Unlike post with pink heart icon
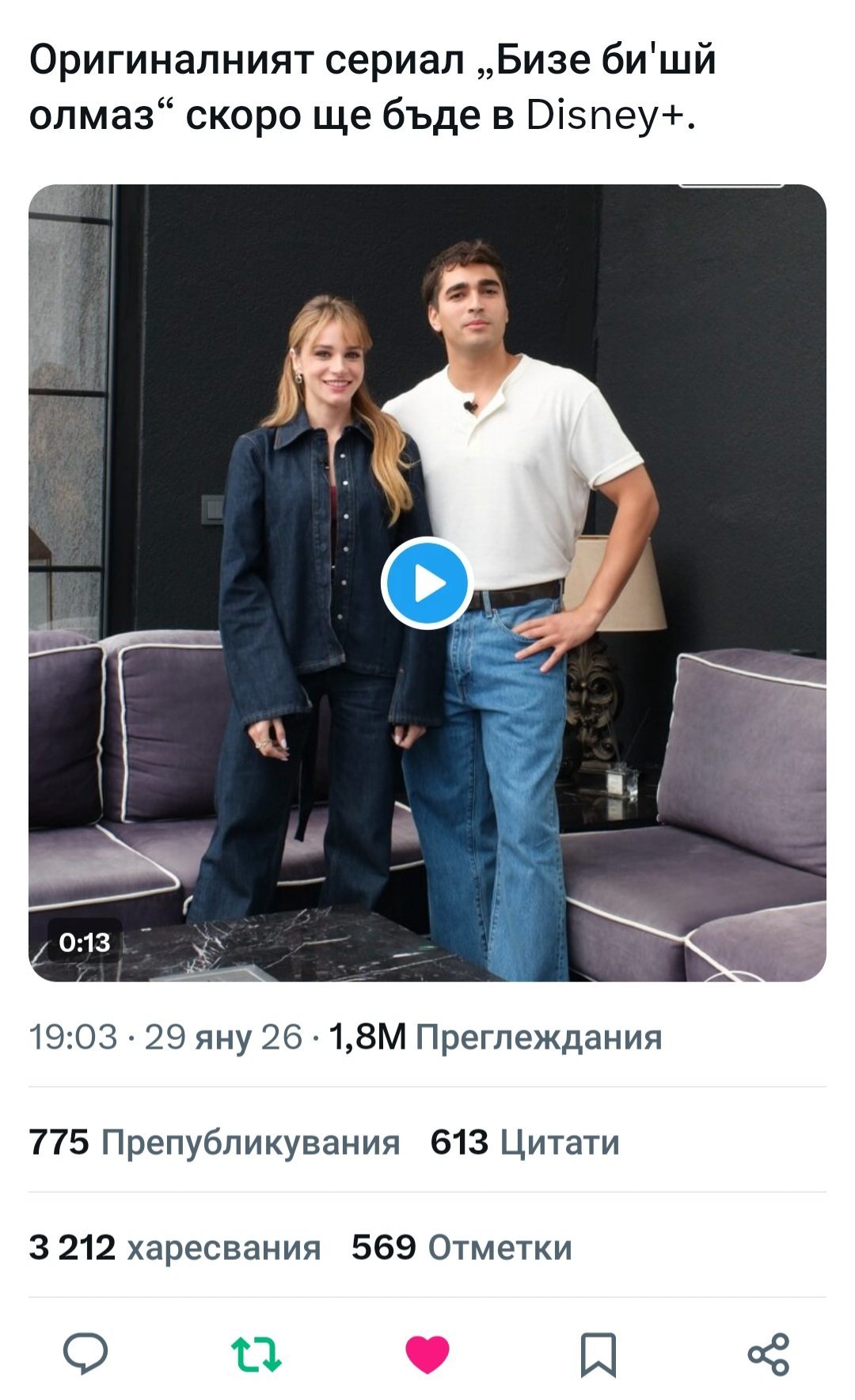Image resolution: width=855 pixels, height=1400 pixels. pos(427,1353)
